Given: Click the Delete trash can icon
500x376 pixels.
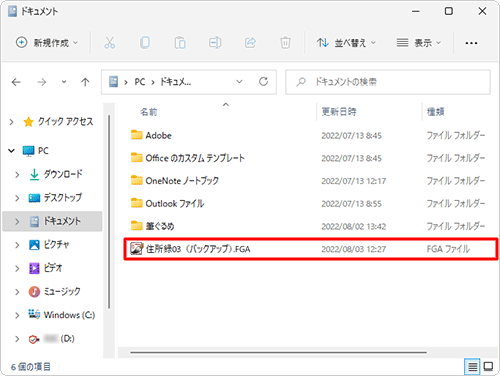Looking at the screenshot, I should coord(285,43).
